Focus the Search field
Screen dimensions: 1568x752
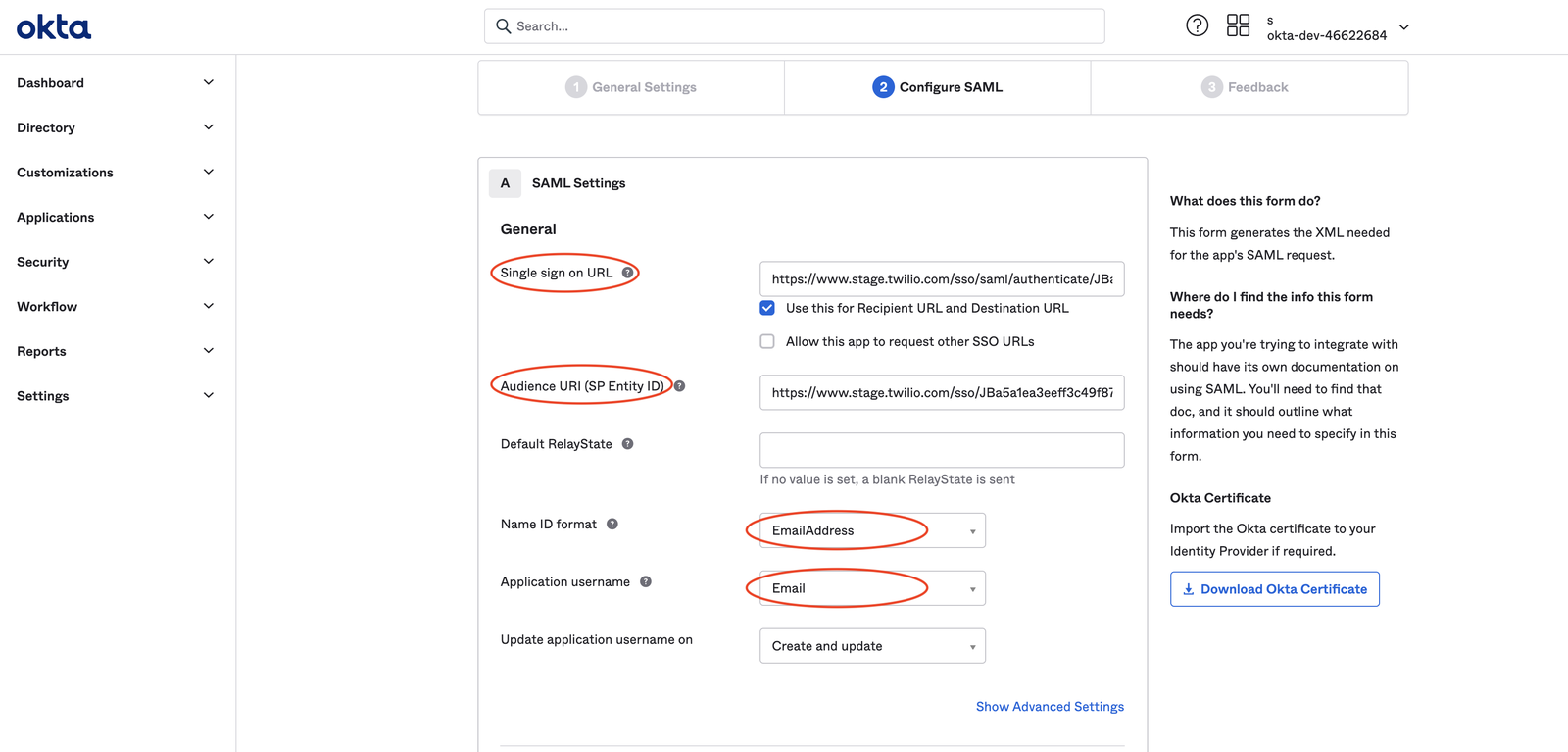pyautogui.click(x=795, y=26)
